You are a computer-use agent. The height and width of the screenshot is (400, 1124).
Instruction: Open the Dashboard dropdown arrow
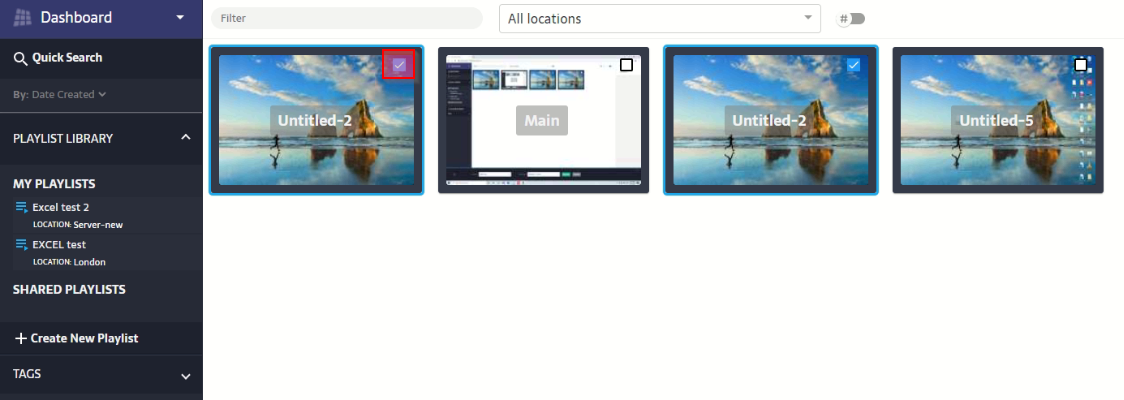click(x=180, y=18)
